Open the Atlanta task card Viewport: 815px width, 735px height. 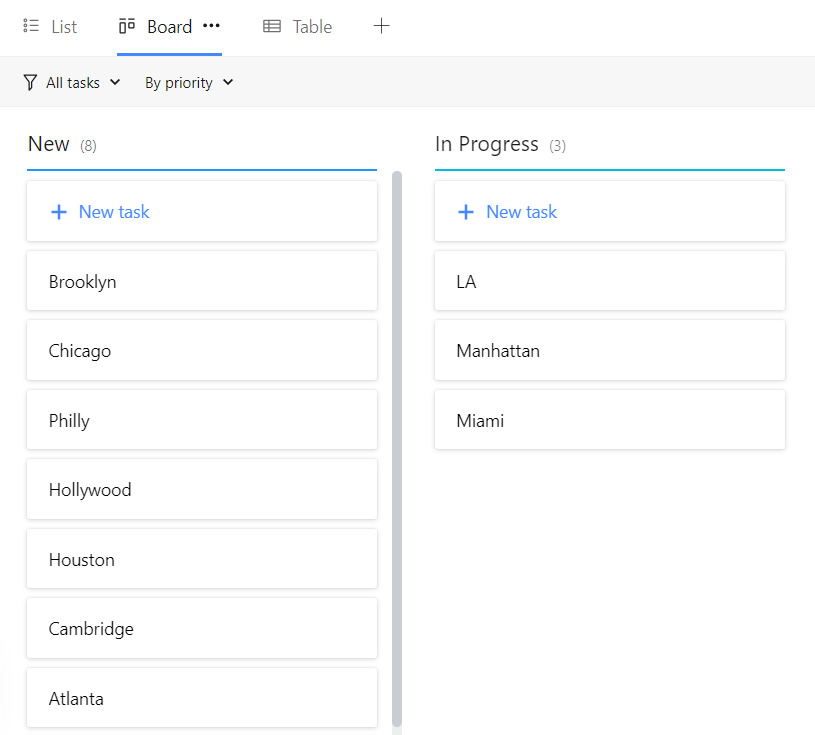click(x=202, y=698)
